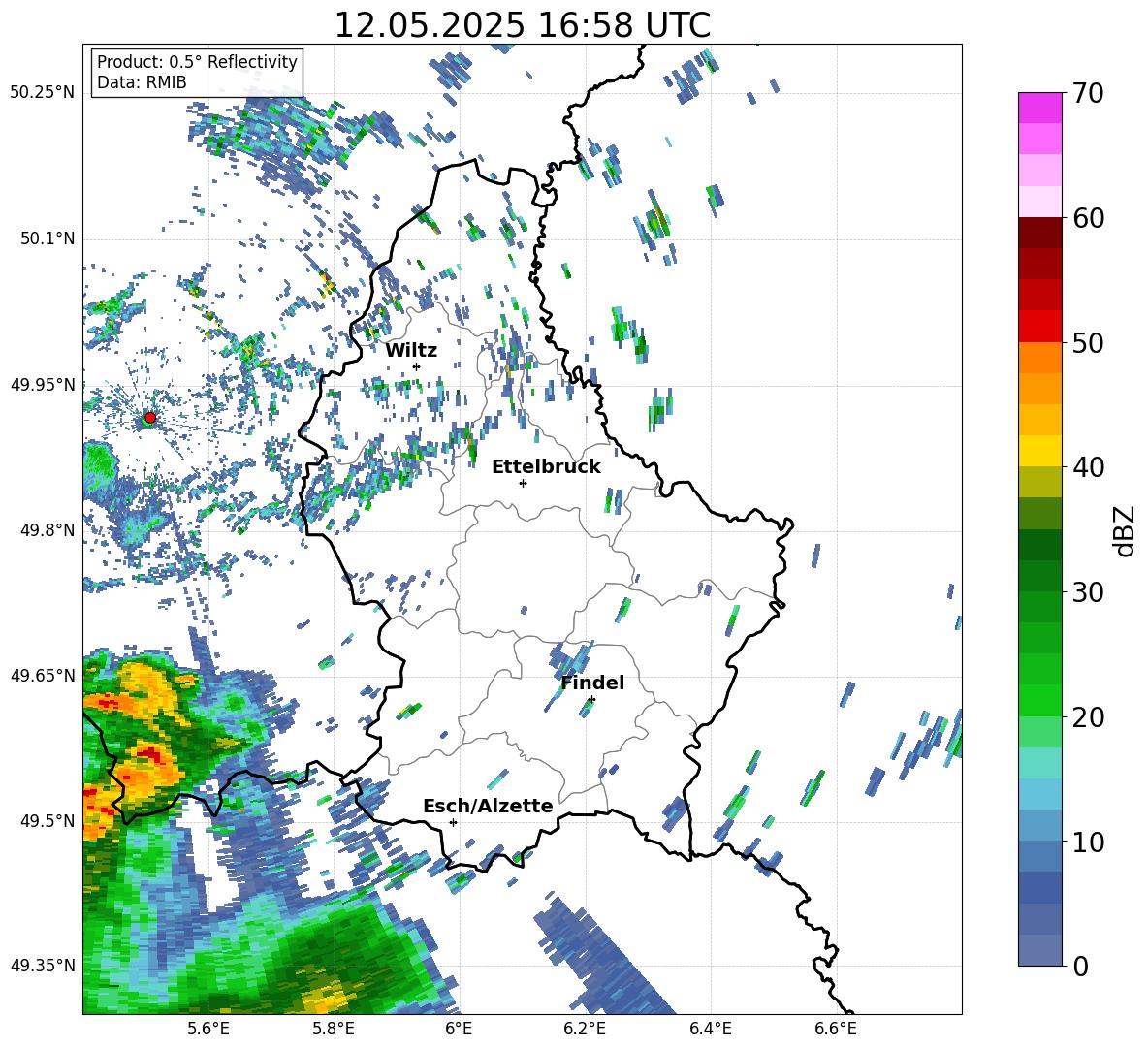This screenshot has width=1148, height=1048.
Task: Click the Data: RMIB text
Action: pyautogui.click(x=142, y=82)
